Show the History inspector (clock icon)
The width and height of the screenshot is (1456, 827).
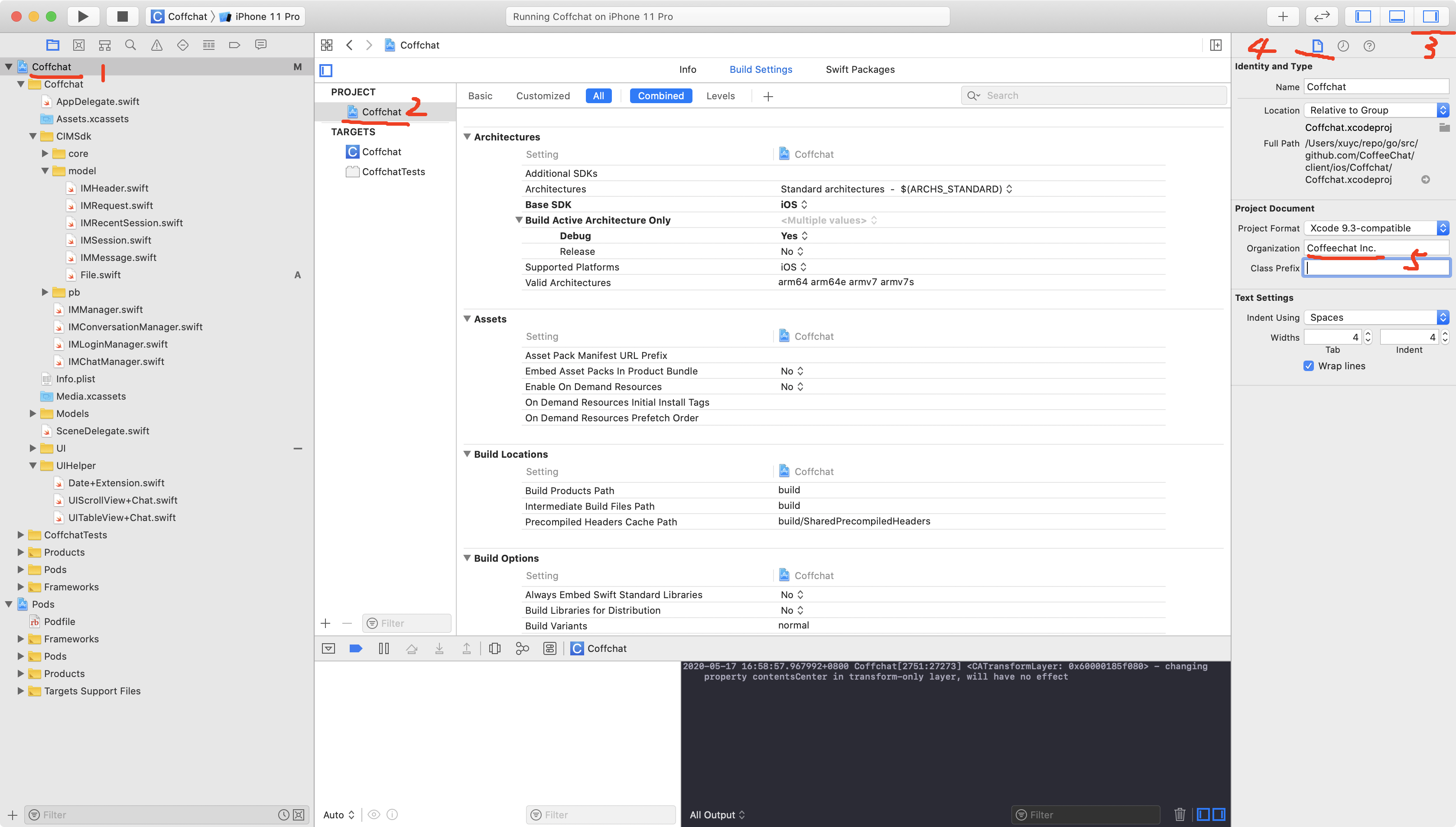click(1343, 46)
